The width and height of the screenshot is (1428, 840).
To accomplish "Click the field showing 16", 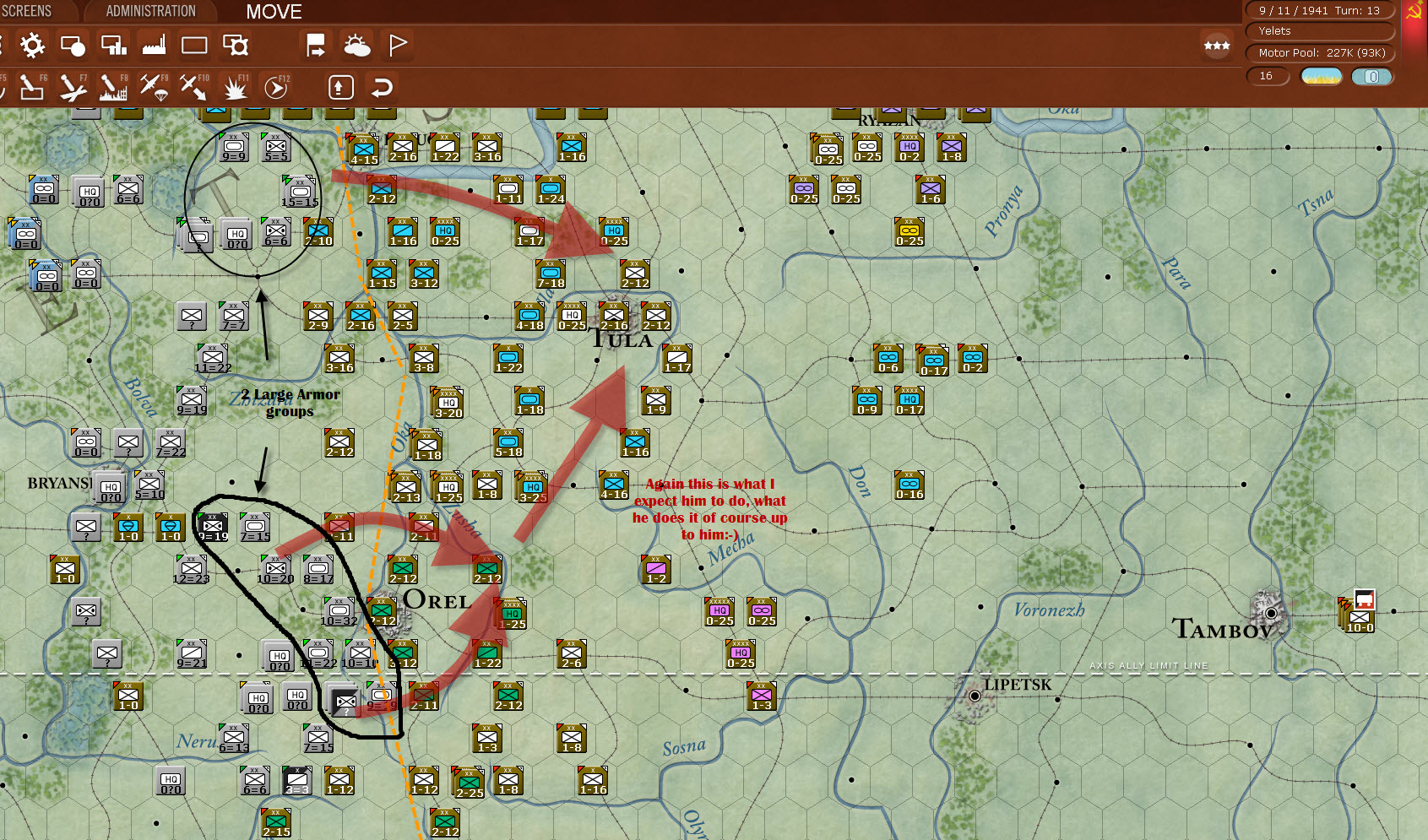I will click(1268, 76).
